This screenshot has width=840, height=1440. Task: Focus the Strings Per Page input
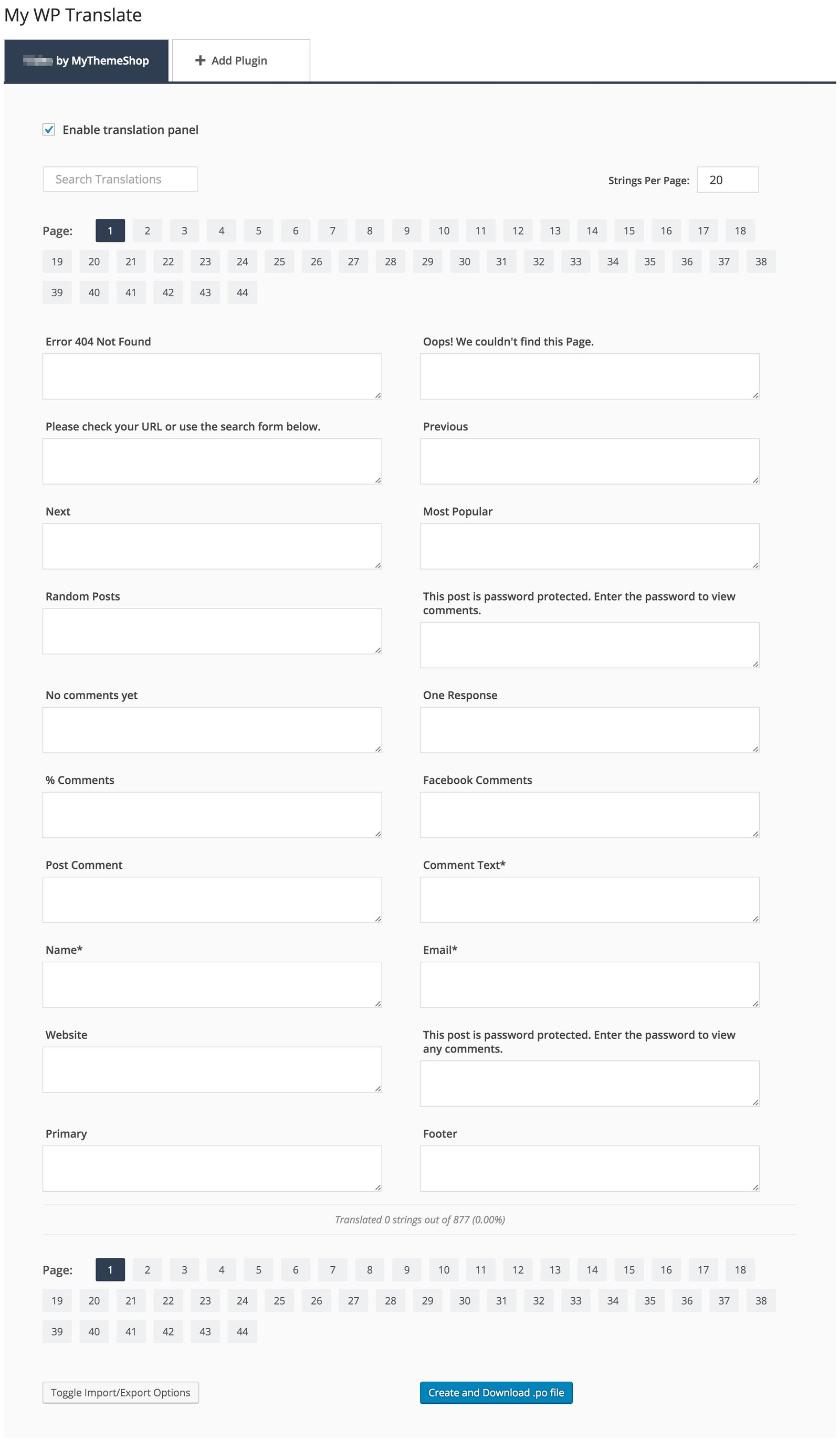(x=727, y=180)
